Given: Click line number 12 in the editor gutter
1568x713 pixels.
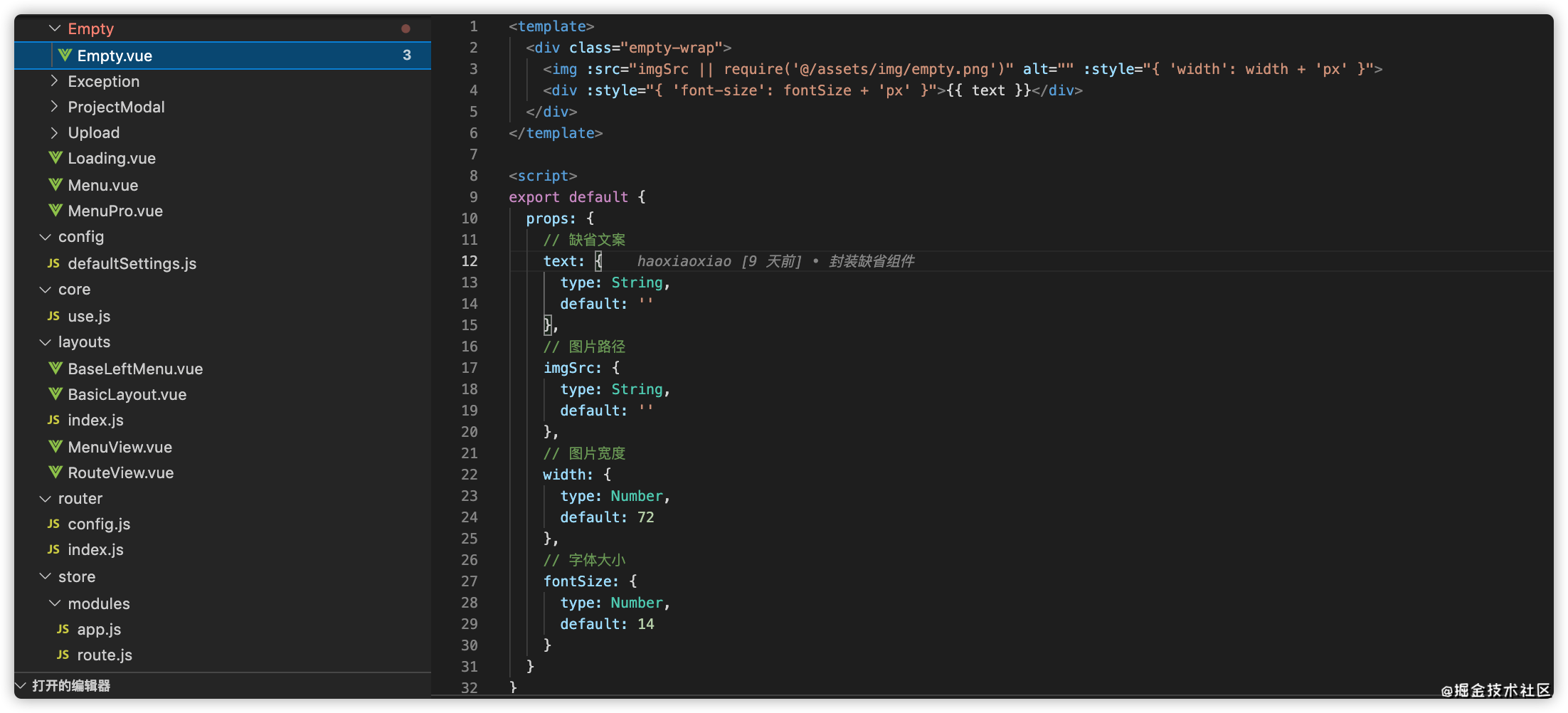Looking at the screenshot, I should (x=470, y=261).
